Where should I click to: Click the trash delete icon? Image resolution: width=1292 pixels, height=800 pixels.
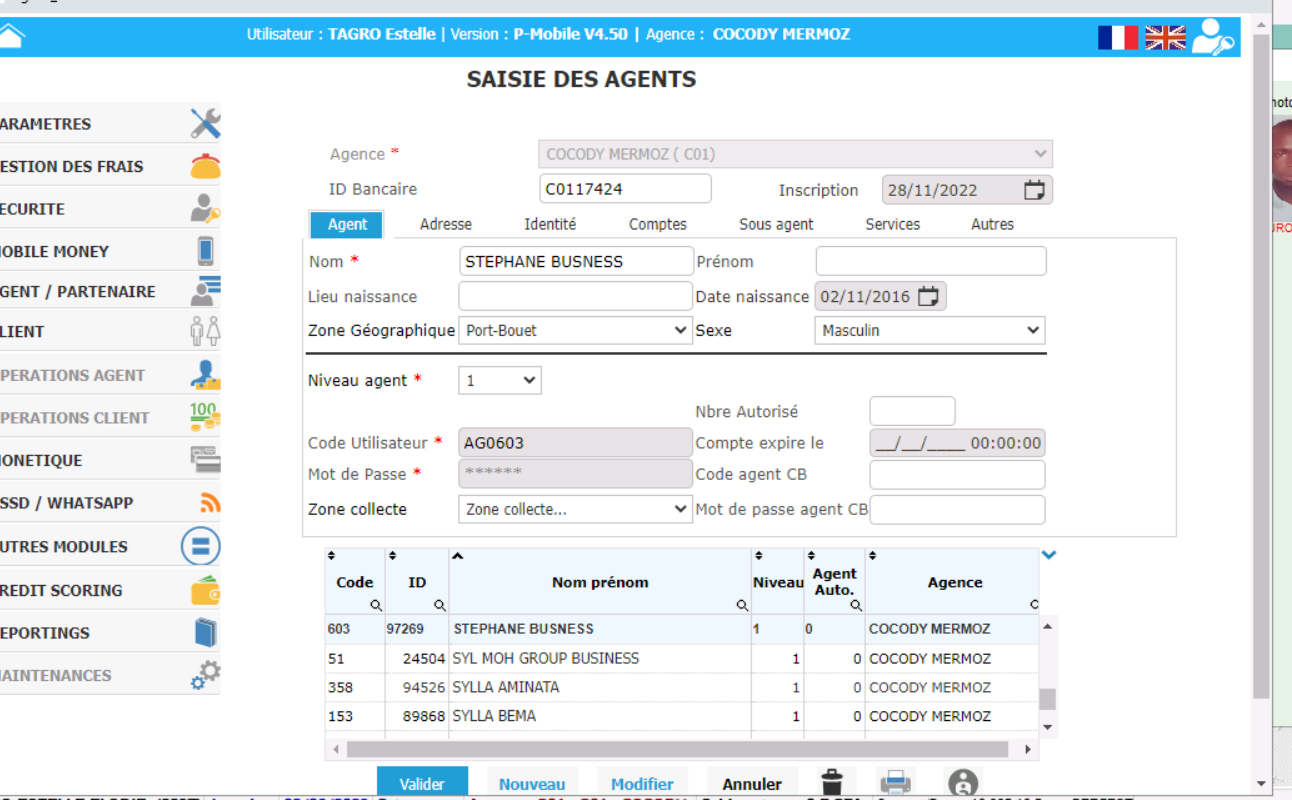pyautogui.click(x=832, y=783)
